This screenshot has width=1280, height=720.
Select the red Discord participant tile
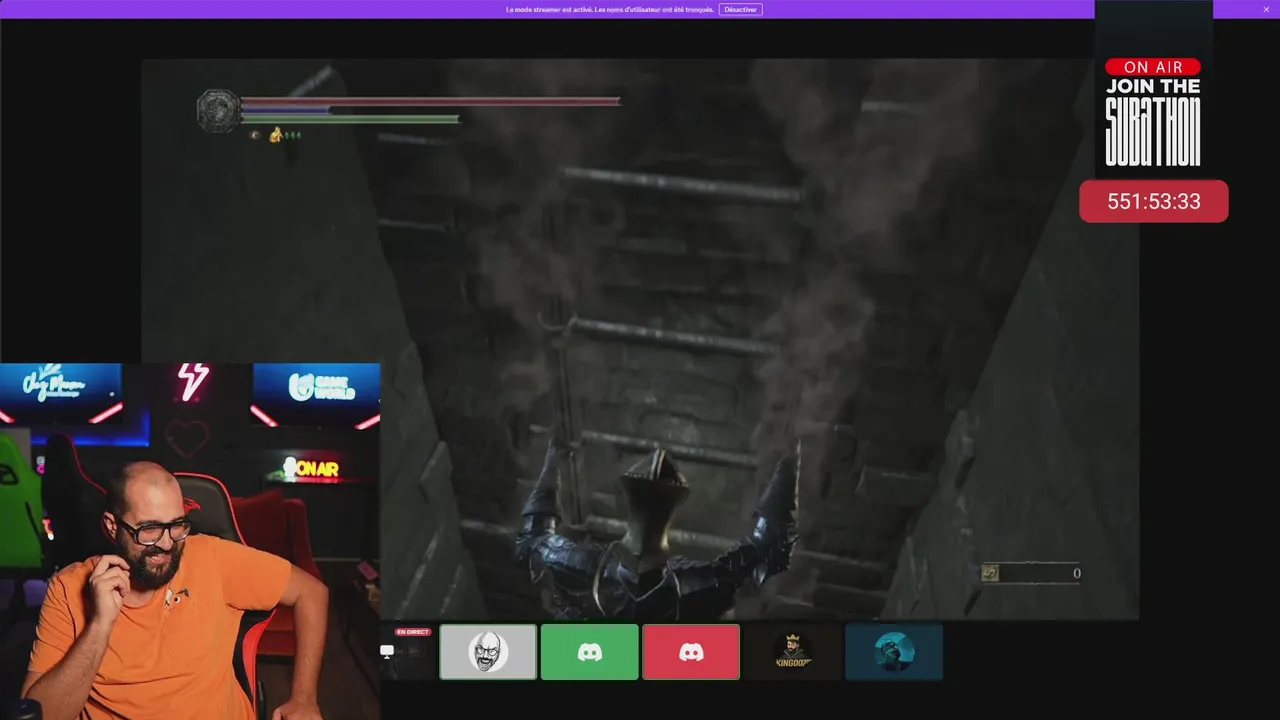point(691,652)
